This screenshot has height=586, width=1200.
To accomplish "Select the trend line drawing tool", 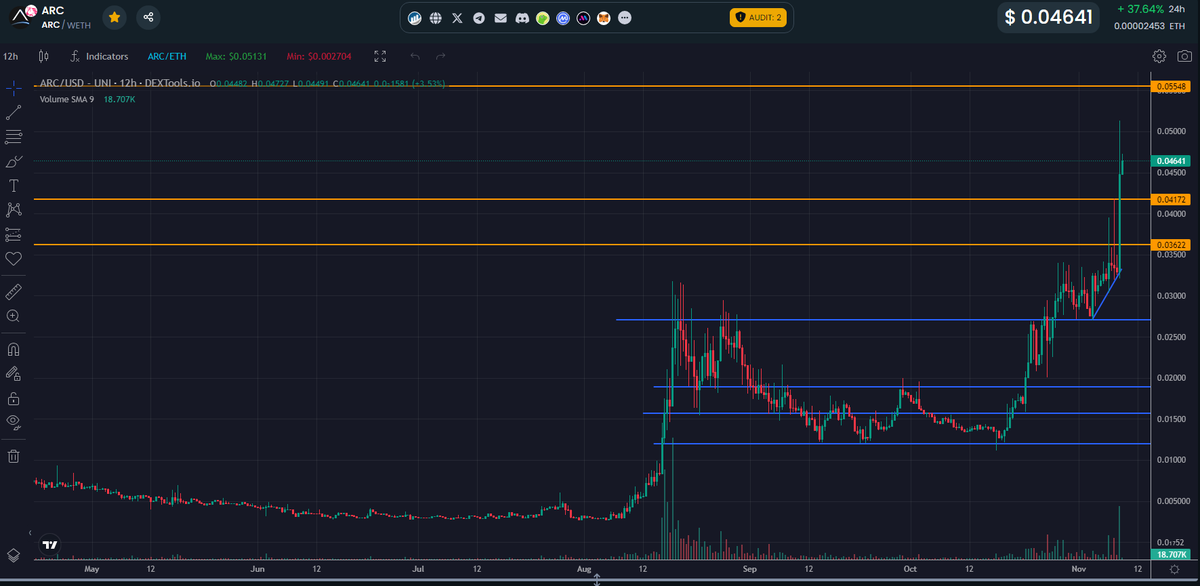I will [x=14, y=113].
